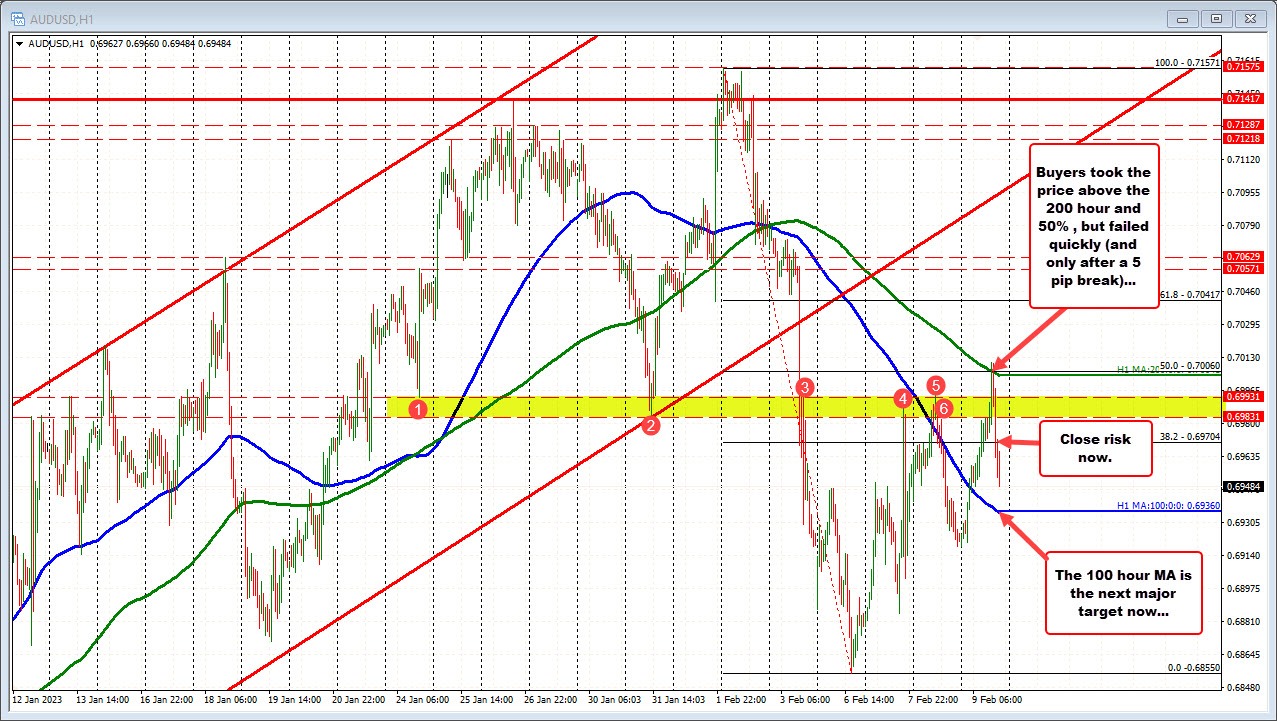The width and height of the screenshot is (1277, 721).
Task: Click circled marker 3 near the price drop
Action: pos(804,388)
